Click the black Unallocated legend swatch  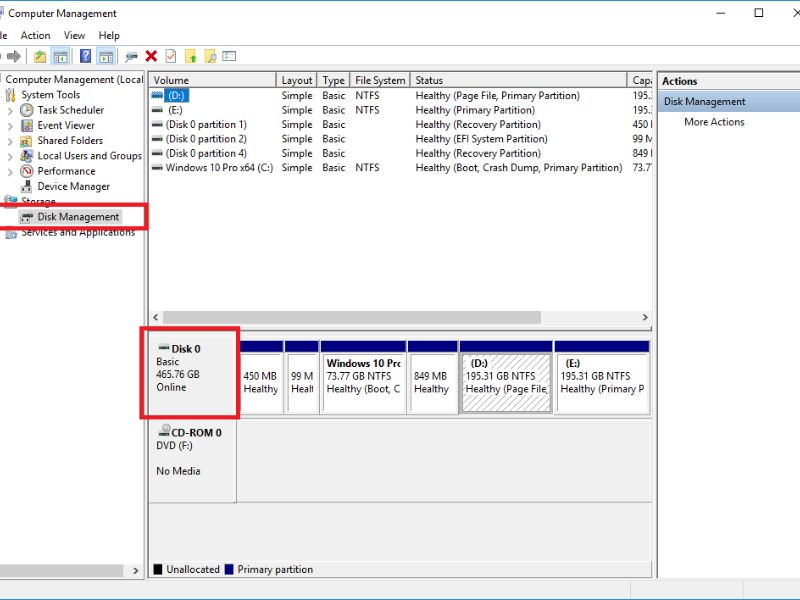pyautogui.click(x=158, y=569)
